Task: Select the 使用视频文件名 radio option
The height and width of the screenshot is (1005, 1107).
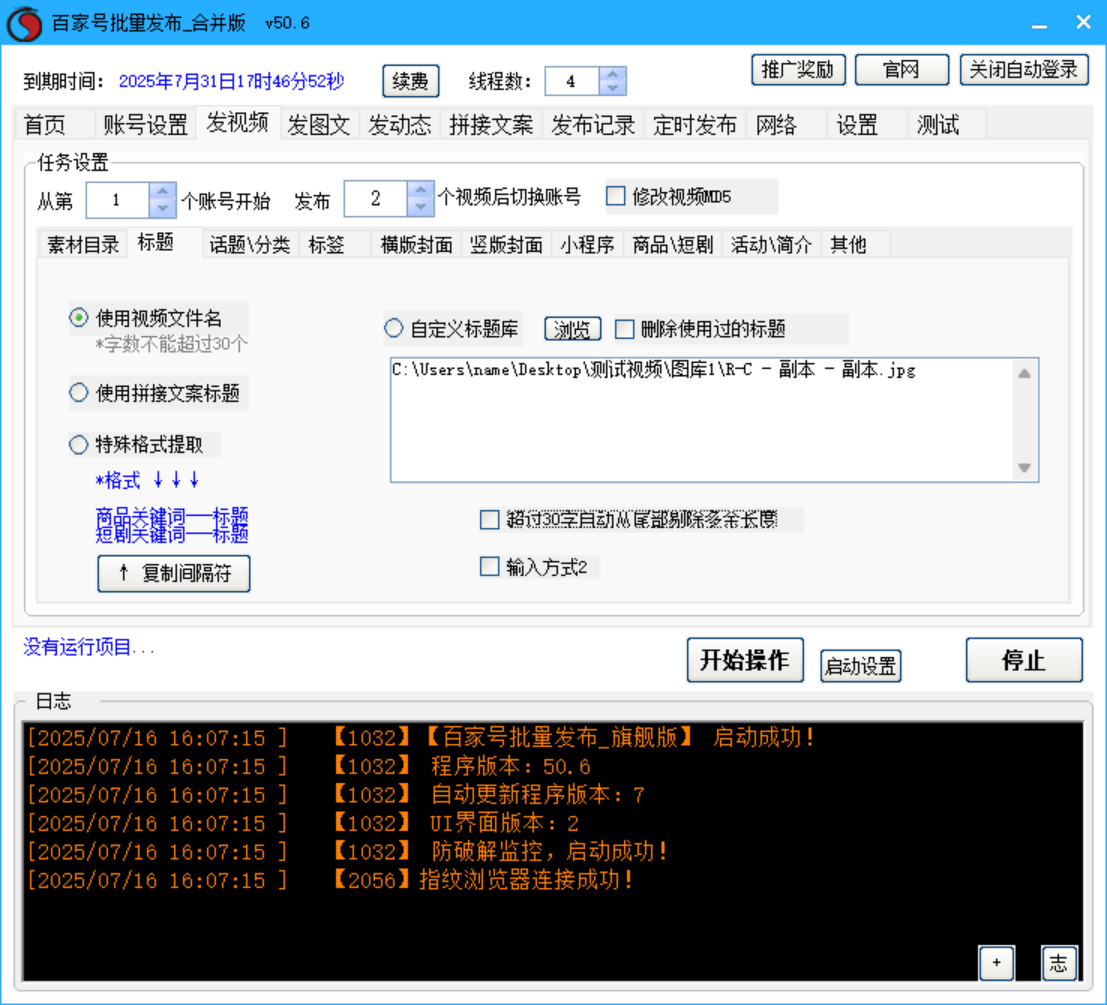Action: click(x=79, y=318)
